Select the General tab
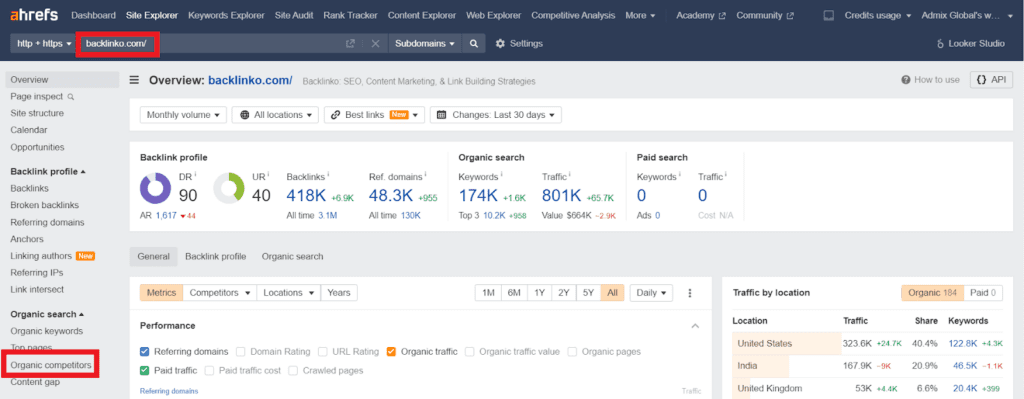This screenshot has width=1024, height=399. coord(153,257)
